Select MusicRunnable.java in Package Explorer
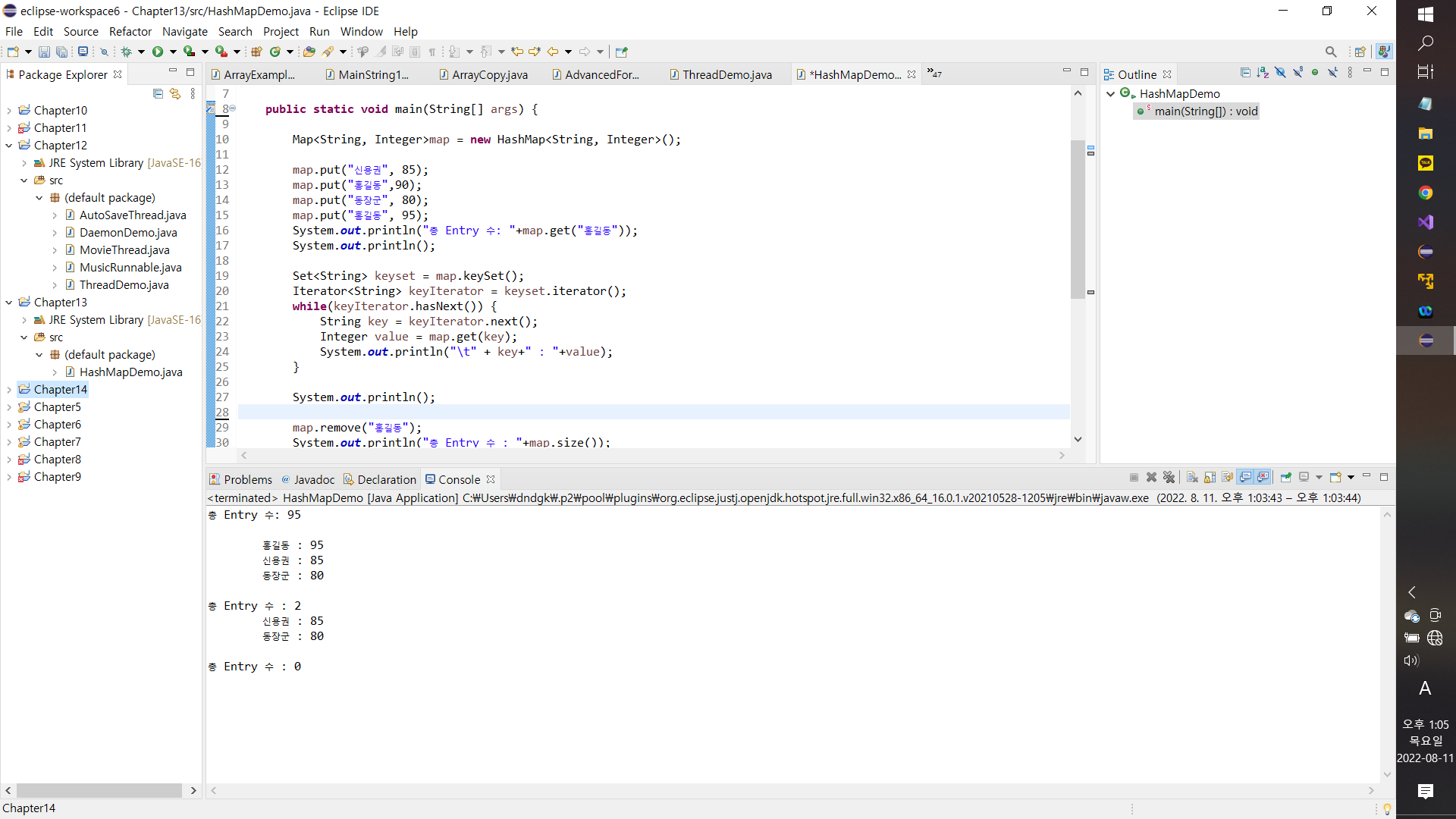Image resolution: width=1456 pixels, height=819 pixels. 130,268
